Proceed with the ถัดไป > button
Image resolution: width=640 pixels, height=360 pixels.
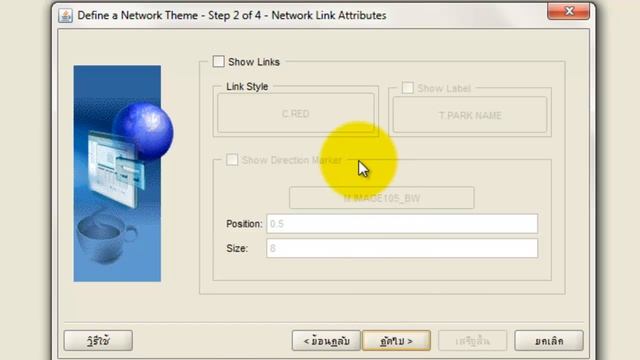tap(396, 340)
